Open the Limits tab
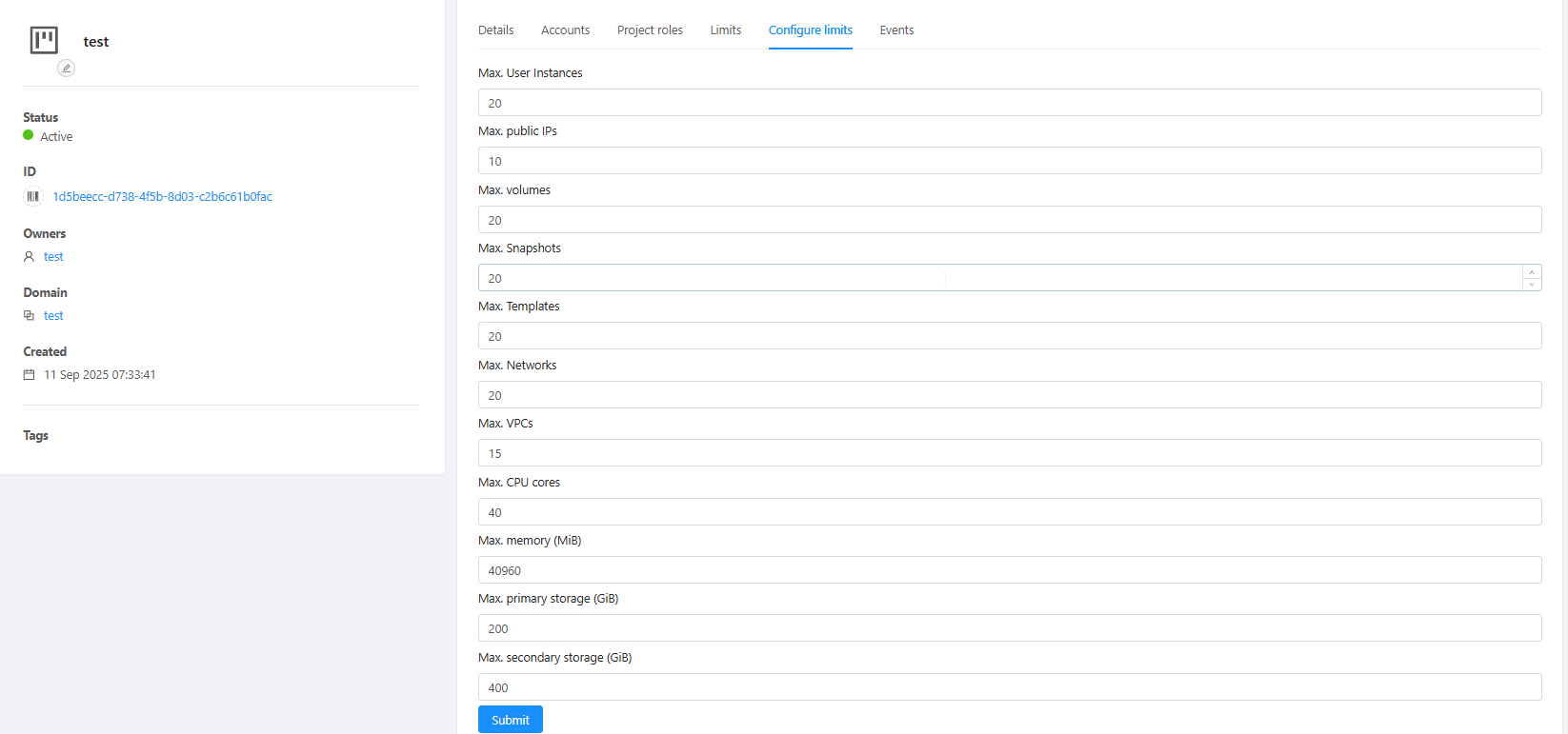The image size is (1568, 734). coord(725,30)
